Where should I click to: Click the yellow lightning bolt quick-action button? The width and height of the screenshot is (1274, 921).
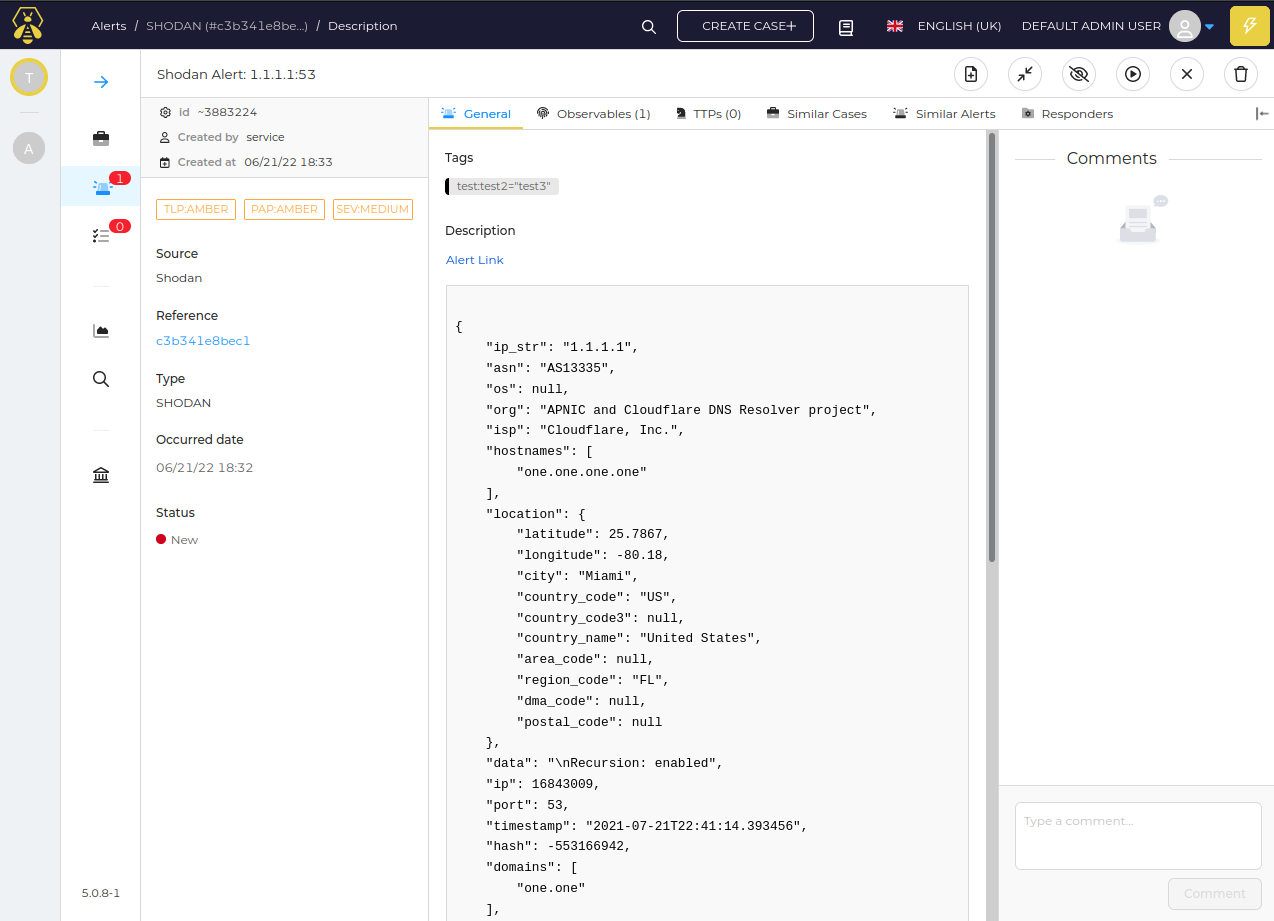[1249, 26]
